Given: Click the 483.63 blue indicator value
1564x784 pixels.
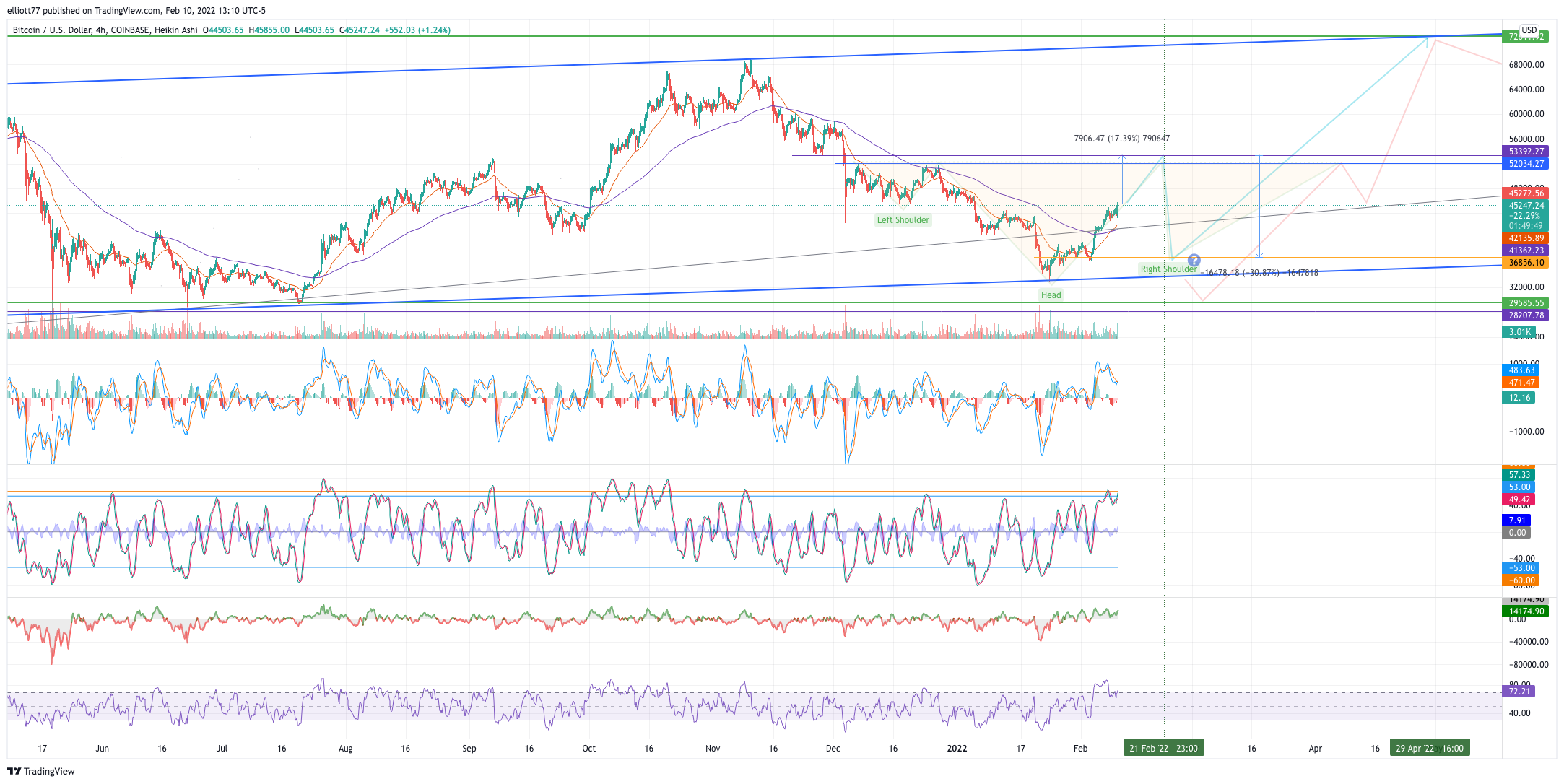Looking at the screenshot, I should [x=1521, y=370].
